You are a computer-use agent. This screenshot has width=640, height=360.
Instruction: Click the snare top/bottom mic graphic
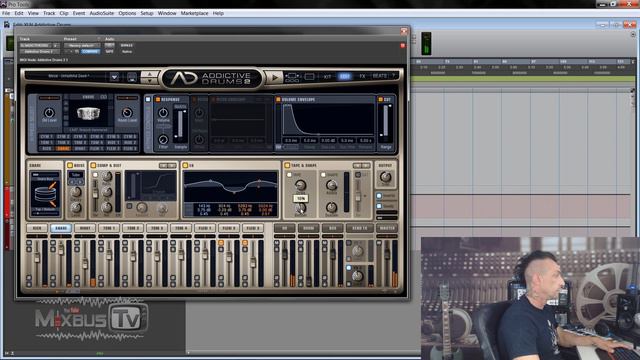[45, 194]
